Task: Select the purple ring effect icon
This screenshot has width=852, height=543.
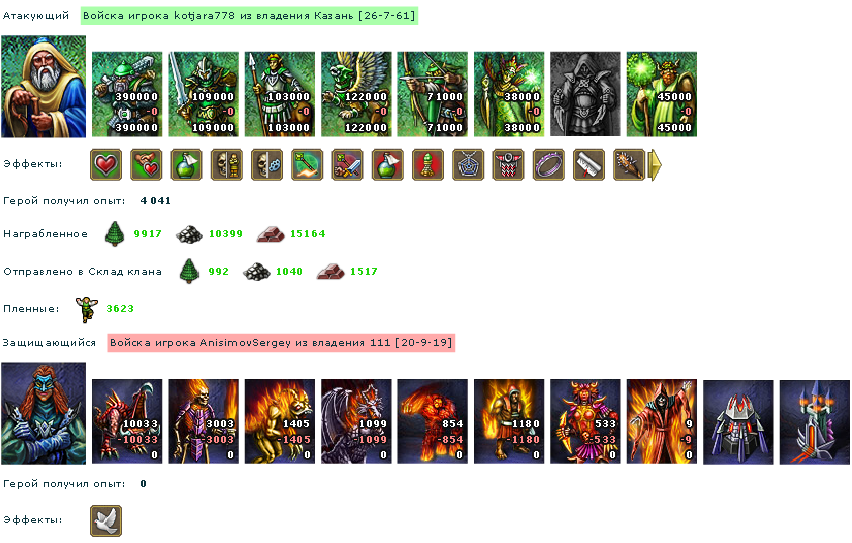Action: (x=548, y=165)
